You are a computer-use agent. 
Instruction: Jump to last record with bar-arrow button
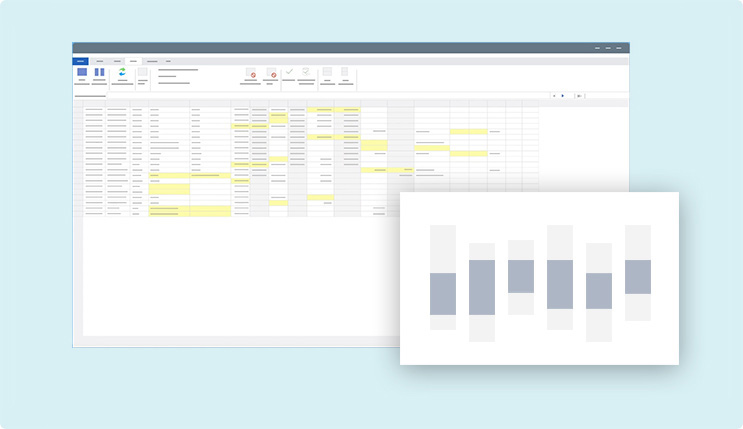579,96
